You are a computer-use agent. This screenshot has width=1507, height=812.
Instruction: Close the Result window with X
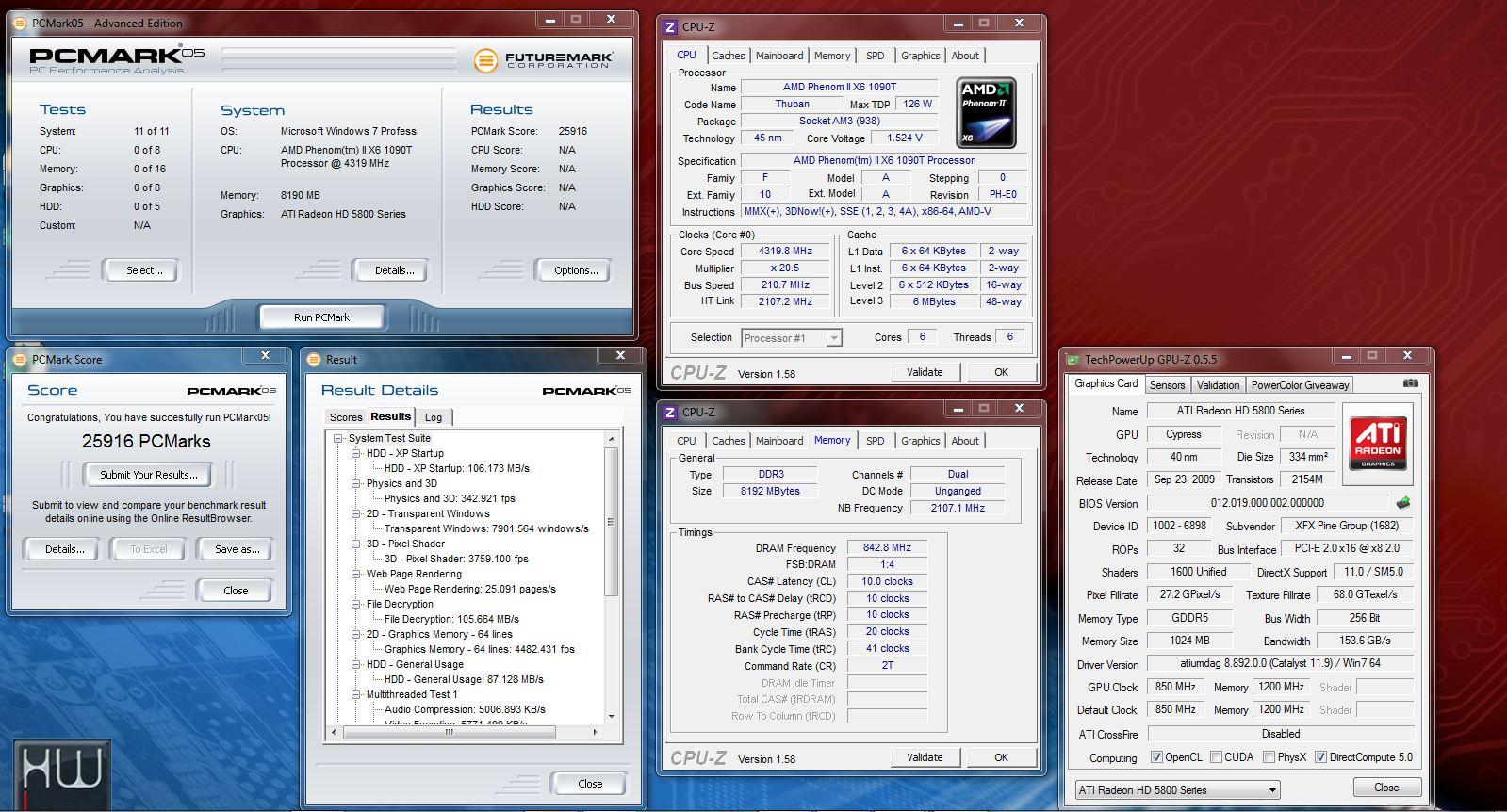[x=620, y=356]
